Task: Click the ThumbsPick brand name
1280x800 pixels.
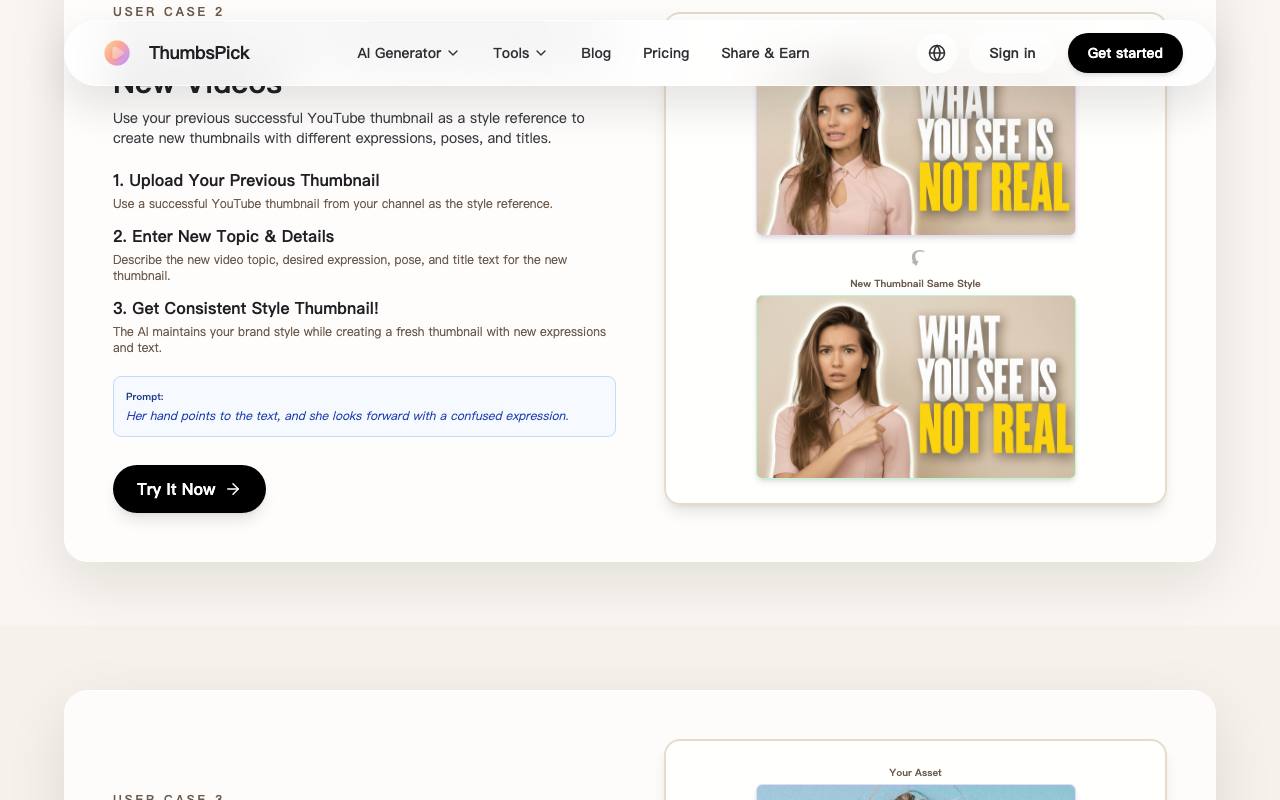Action: point(199,53)
